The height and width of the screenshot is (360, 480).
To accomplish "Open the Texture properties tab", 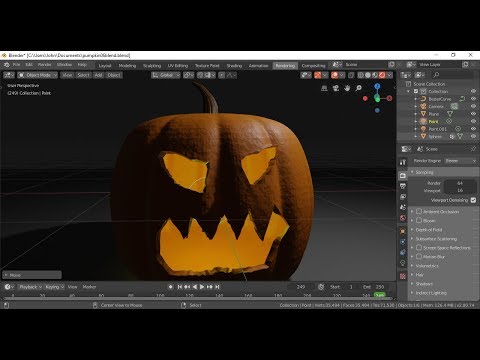I will [403, 276].
